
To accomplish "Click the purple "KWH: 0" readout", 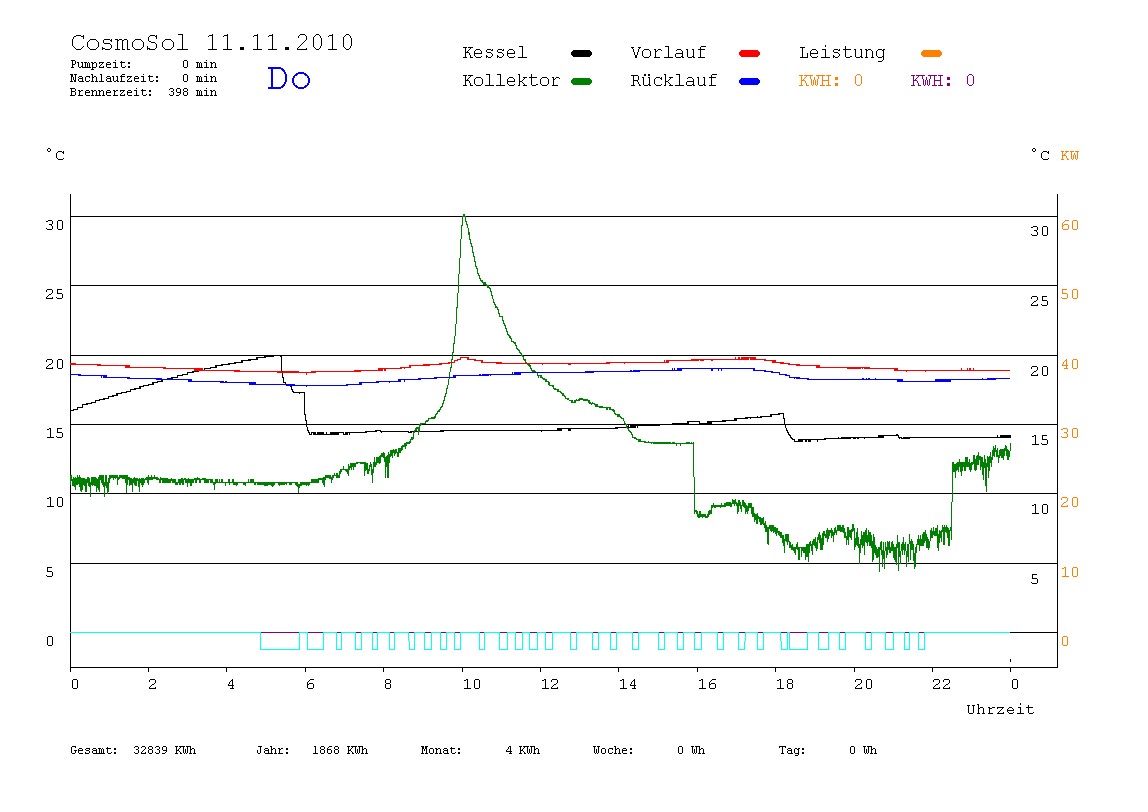I will coord(943,81).
